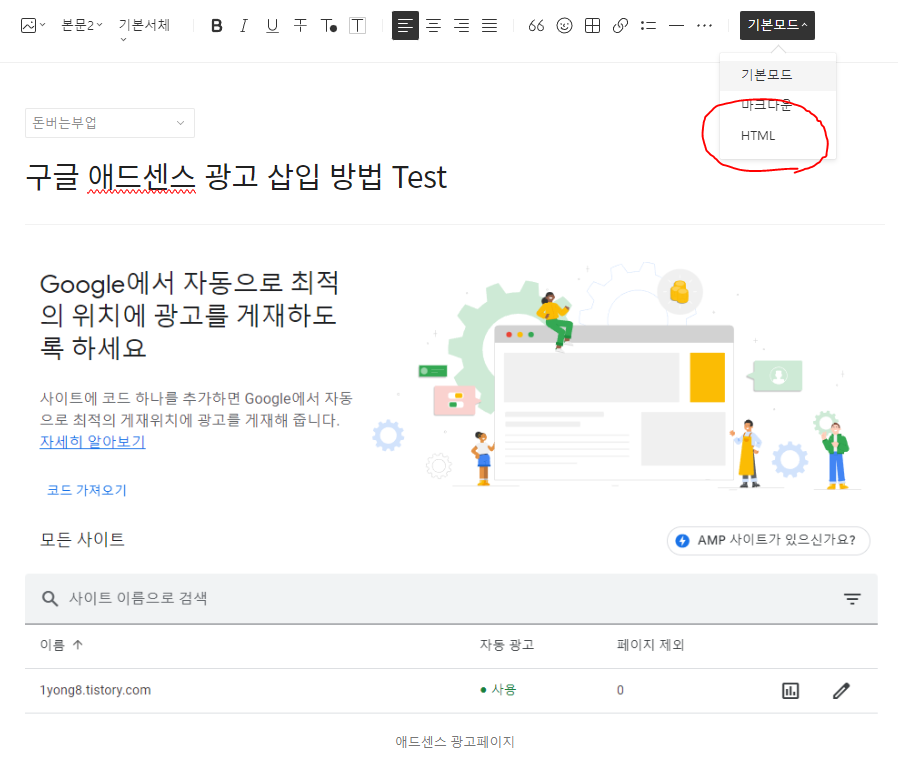This screenshot has width=898, height=762.
Task: Toggle italic formatting
Action: click(244, 26)
